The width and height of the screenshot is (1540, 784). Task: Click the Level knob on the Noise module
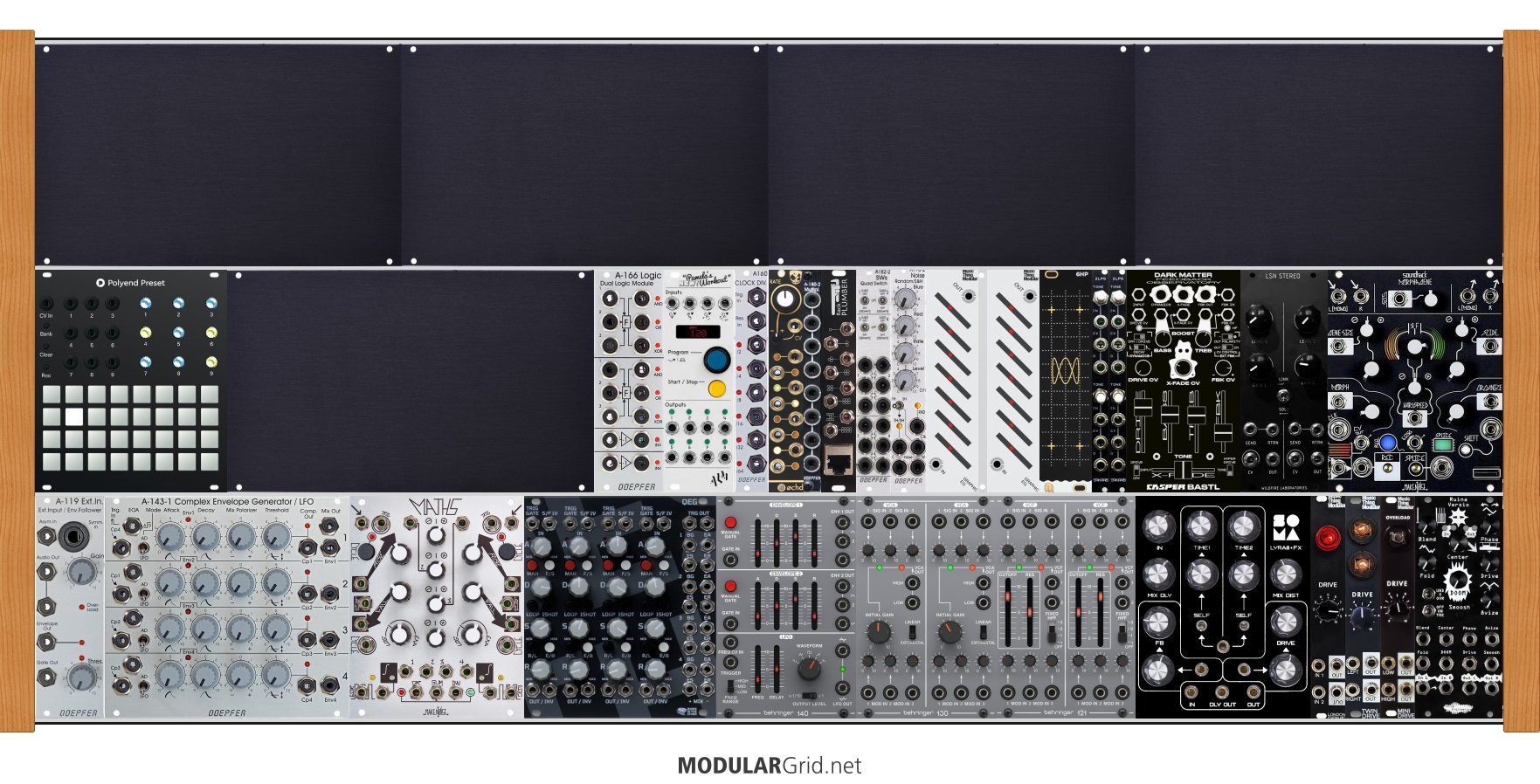click(905, 382)
